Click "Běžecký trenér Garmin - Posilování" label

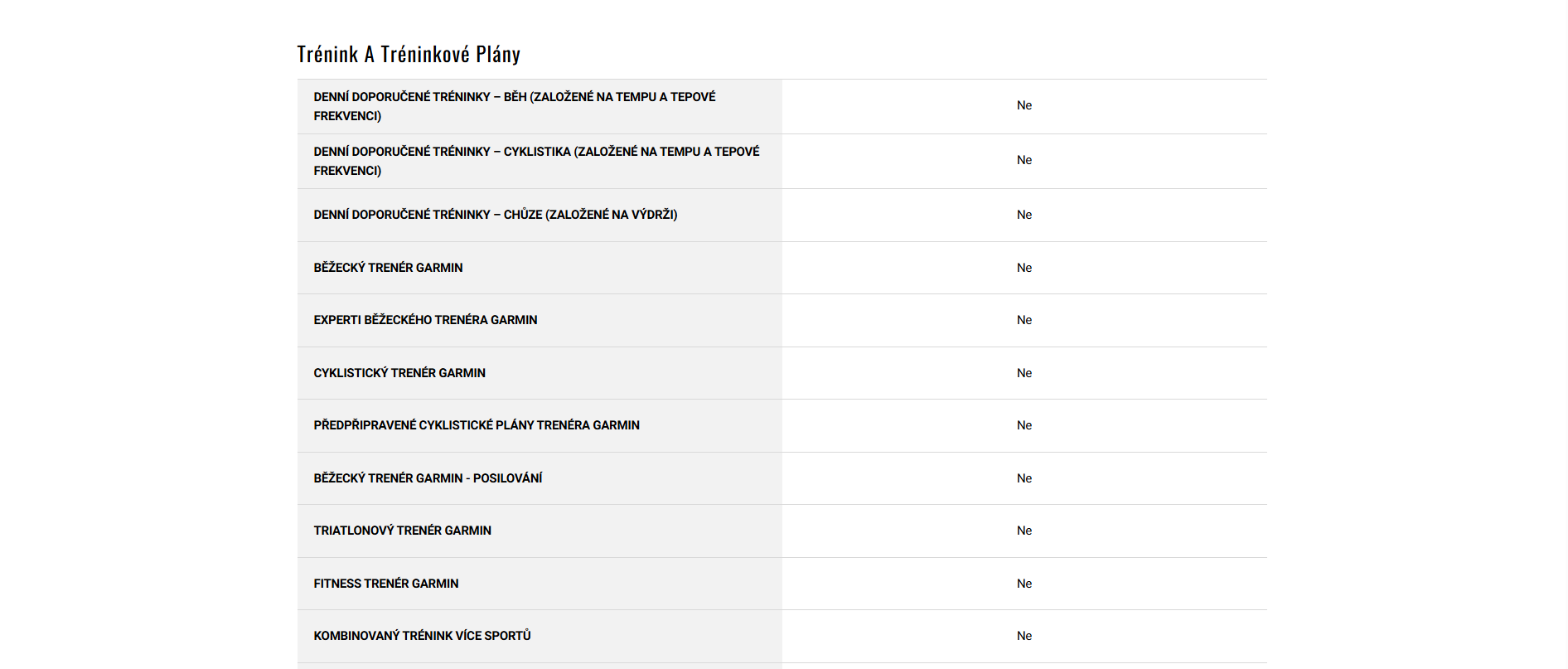(428, 478)
